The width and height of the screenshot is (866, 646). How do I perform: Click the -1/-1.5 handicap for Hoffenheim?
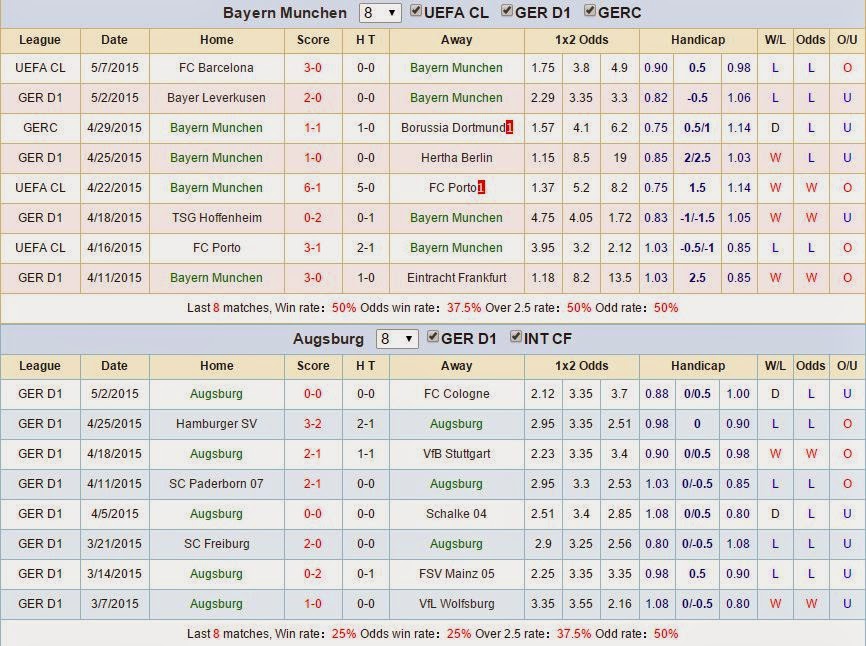[x=697, y=218]
